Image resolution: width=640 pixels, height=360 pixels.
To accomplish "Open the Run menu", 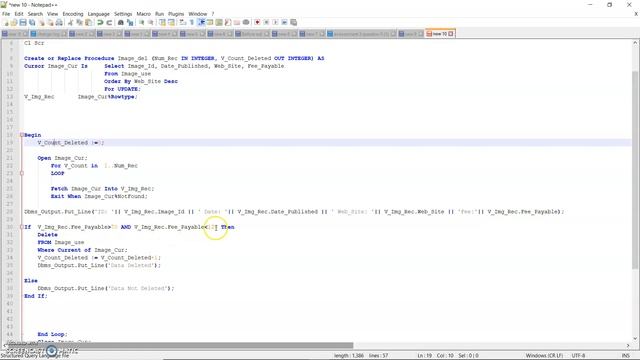I will (x=159, y=14).
